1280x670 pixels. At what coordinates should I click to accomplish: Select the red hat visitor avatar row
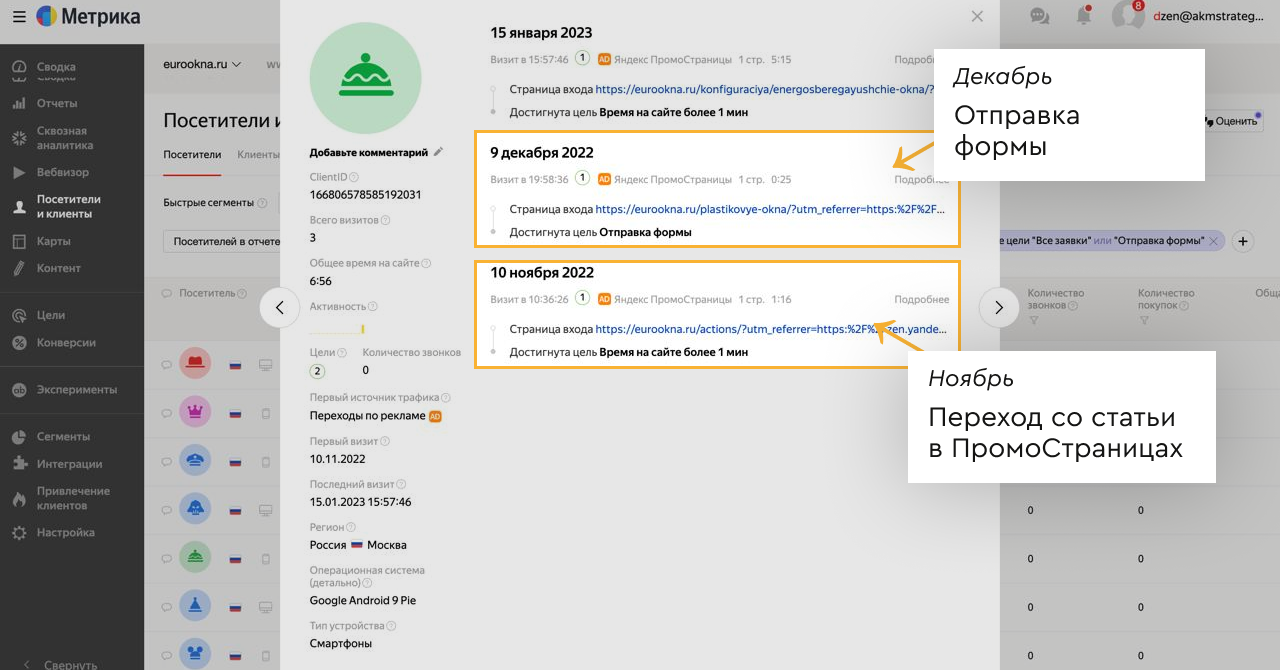coord(196,364)
